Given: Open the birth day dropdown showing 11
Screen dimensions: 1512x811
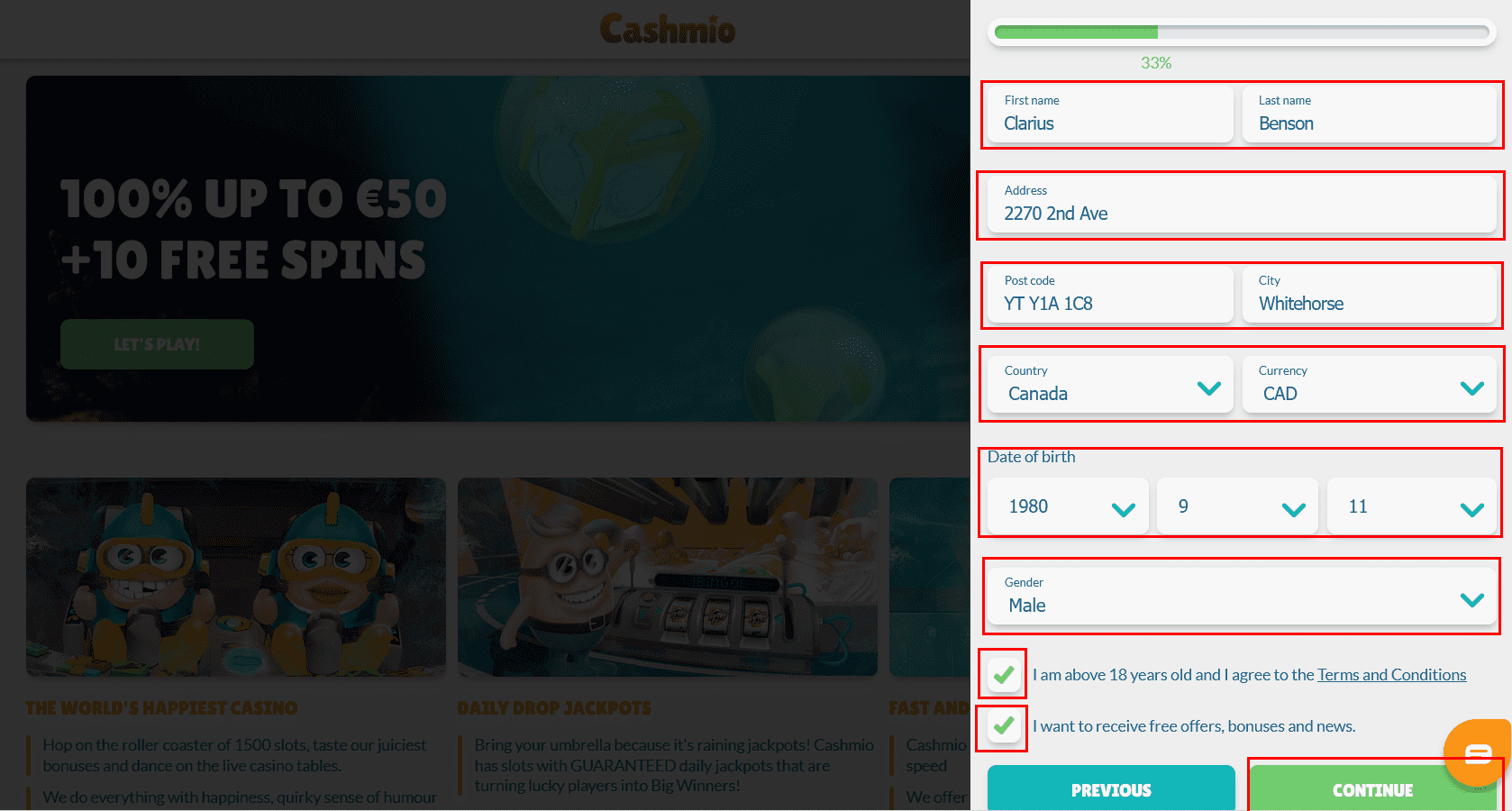Looking at the screenshot, I should pyautogui.click(x=1412, y=506).
